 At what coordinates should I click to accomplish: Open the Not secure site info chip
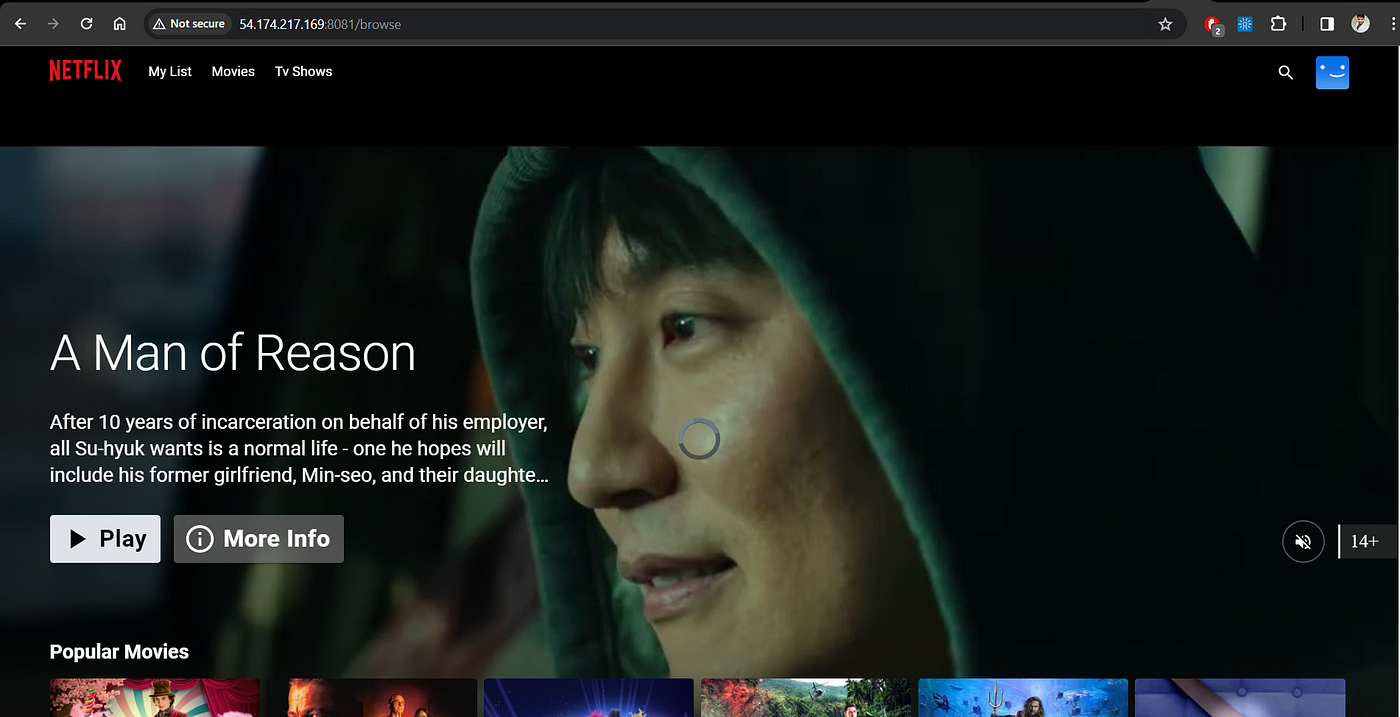[x=189, y=24]
